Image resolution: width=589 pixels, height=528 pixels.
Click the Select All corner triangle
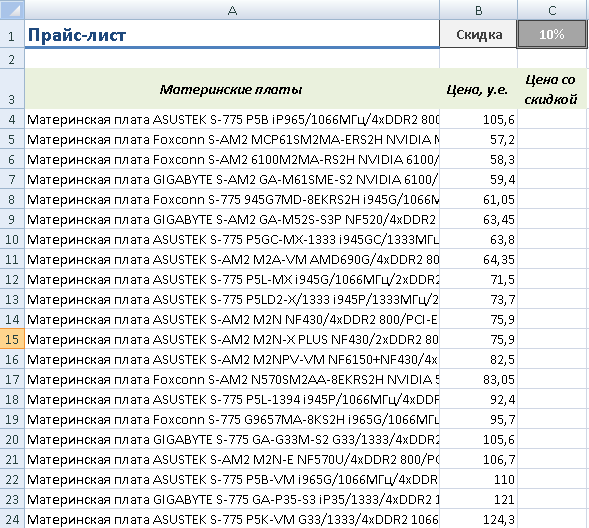(x=12, y=10)
